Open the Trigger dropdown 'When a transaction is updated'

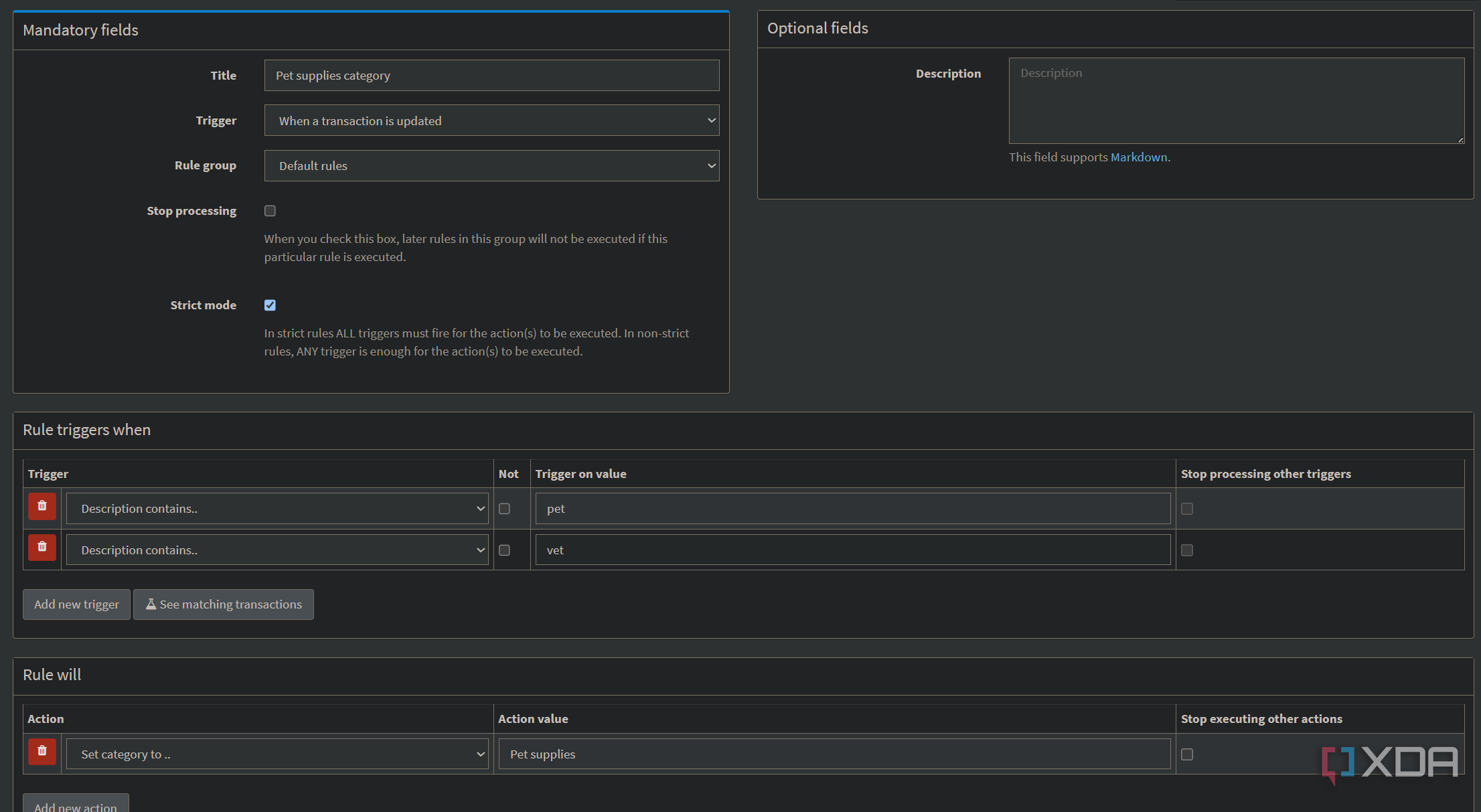click(x=492, y=120)
